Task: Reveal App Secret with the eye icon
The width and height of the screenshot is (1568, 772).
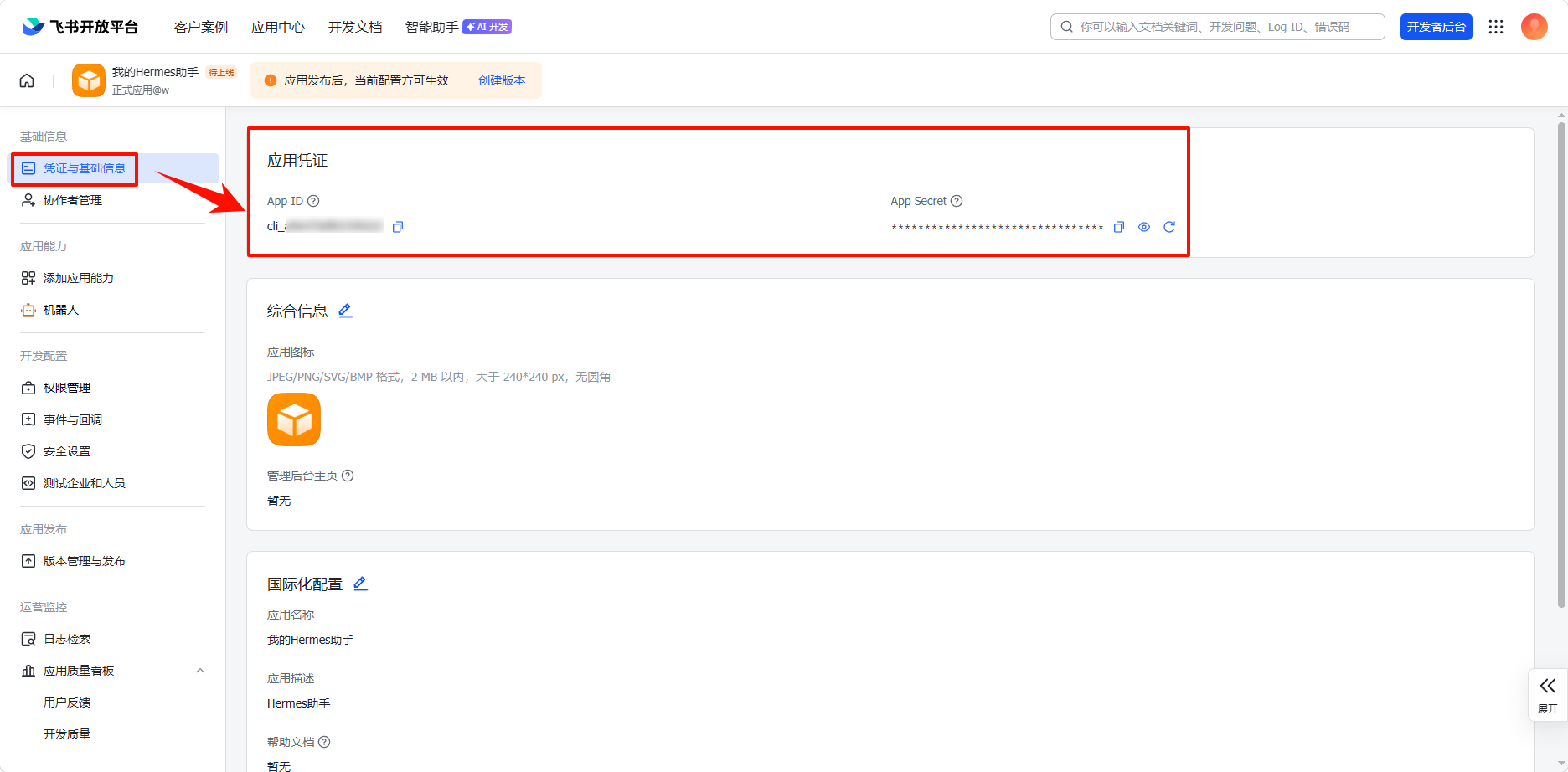Action: point(1144,227)
